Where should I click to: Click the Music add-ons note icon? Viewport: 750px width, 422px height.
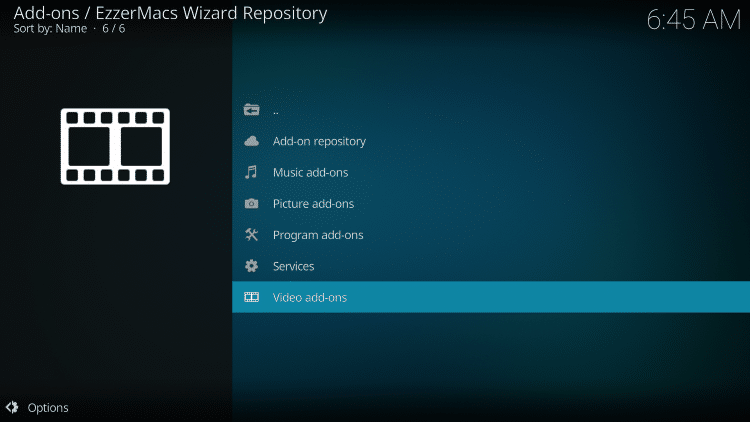coord(251,172)
